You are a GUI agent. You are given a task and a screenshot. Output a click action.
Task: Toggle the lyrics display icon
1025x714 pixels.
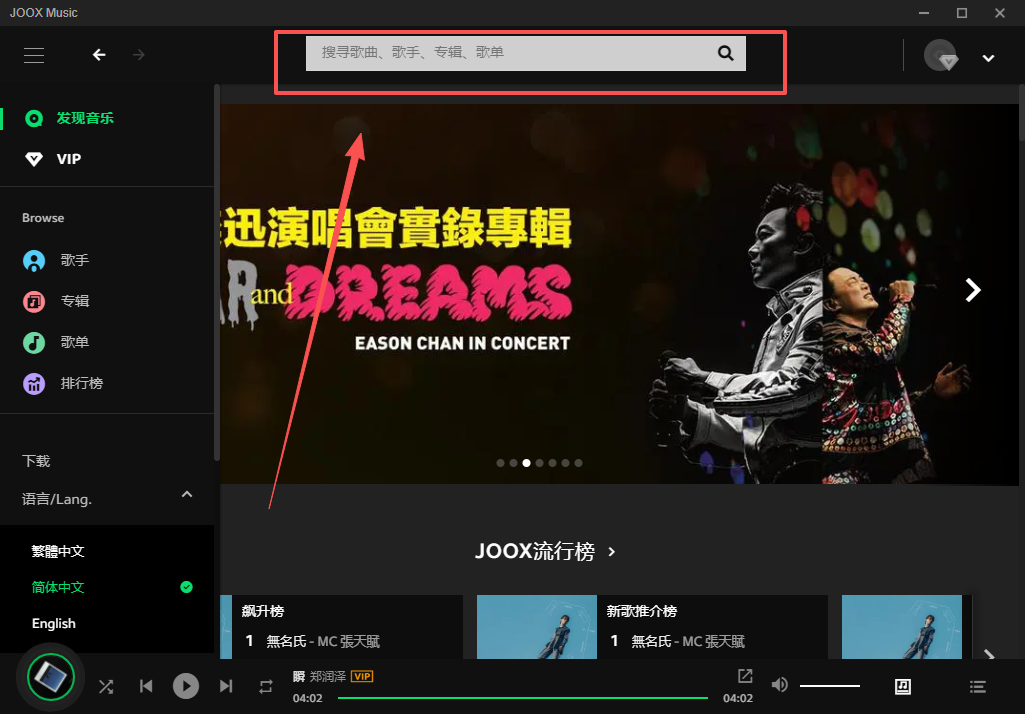903,686
